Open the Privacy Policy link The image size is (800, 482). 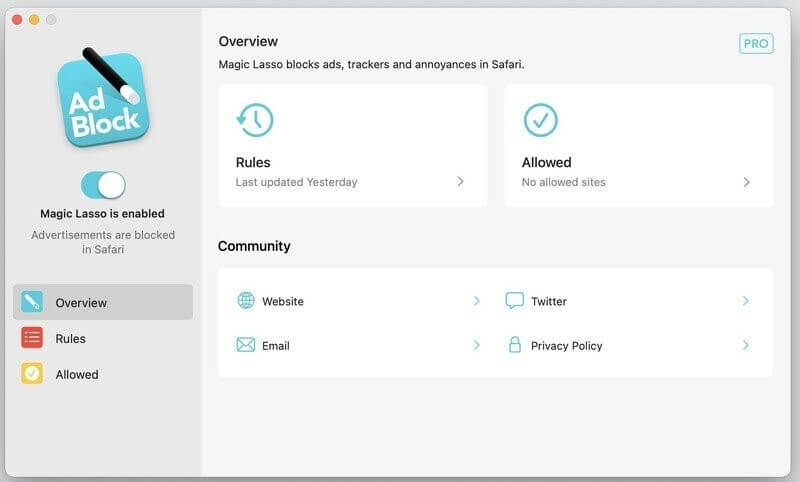click(566, 346)
